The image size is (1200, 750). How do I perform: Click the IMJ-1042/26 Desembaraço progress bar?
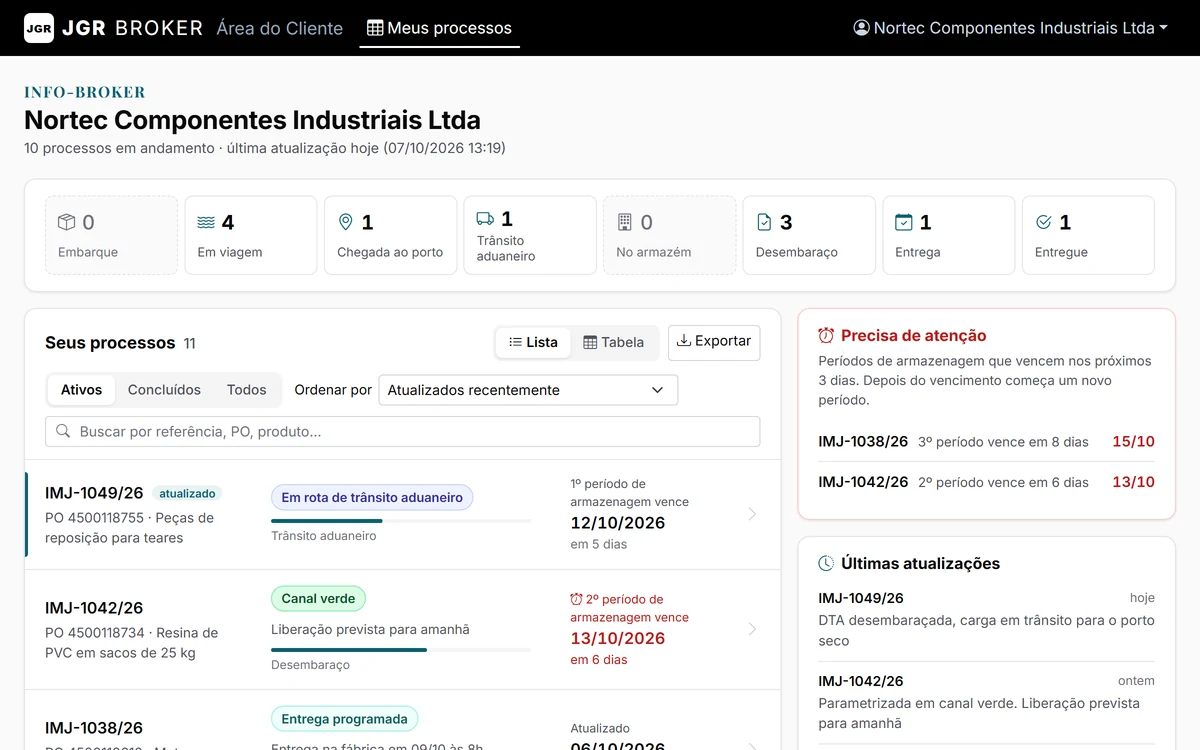[401, 650]
